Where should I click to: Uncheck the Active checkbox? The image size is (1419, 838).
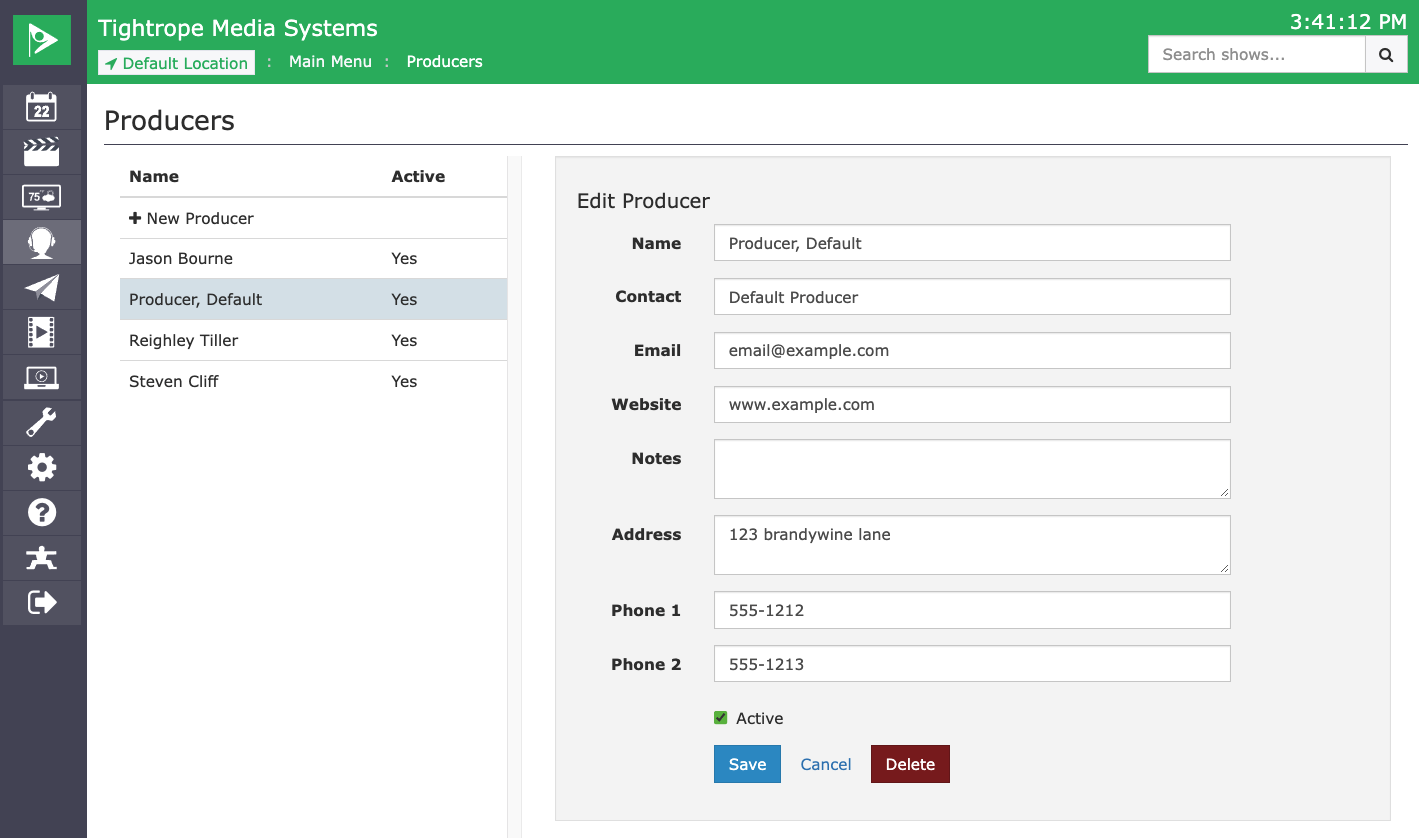coord(720,717)
